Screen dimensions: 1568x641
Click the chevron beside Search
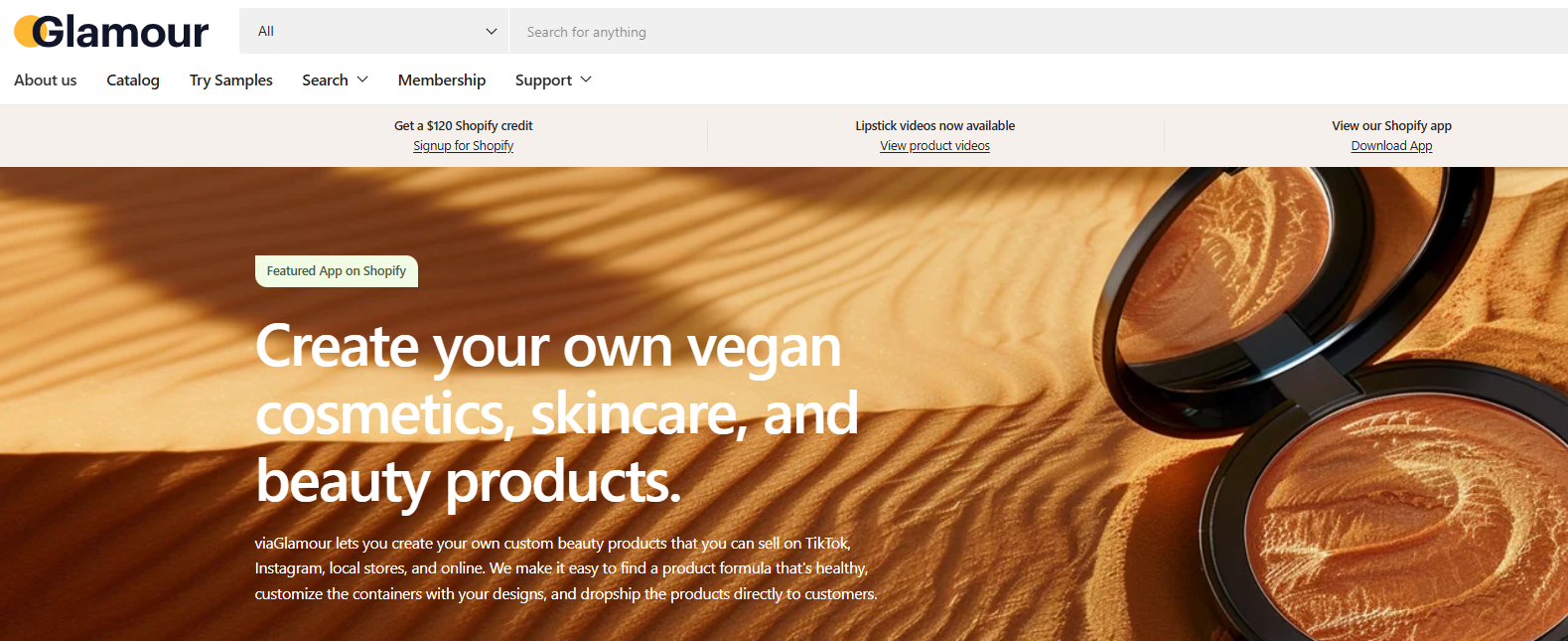(x=362, y=80)
